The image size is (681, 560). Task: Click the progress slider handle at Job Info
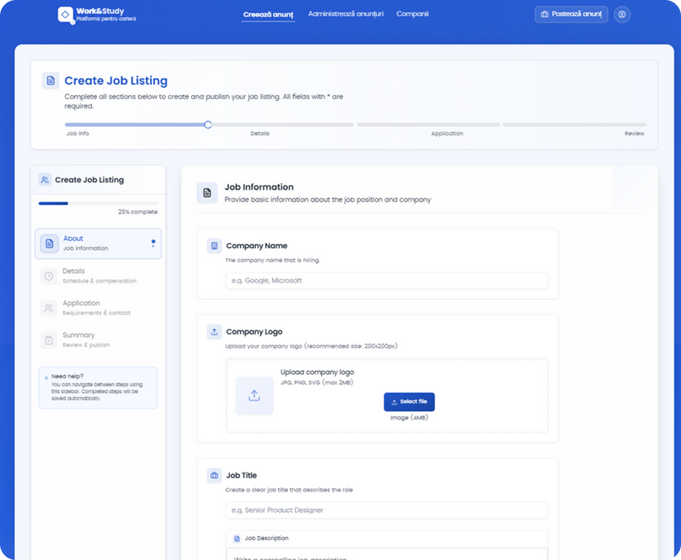point(208,125)
